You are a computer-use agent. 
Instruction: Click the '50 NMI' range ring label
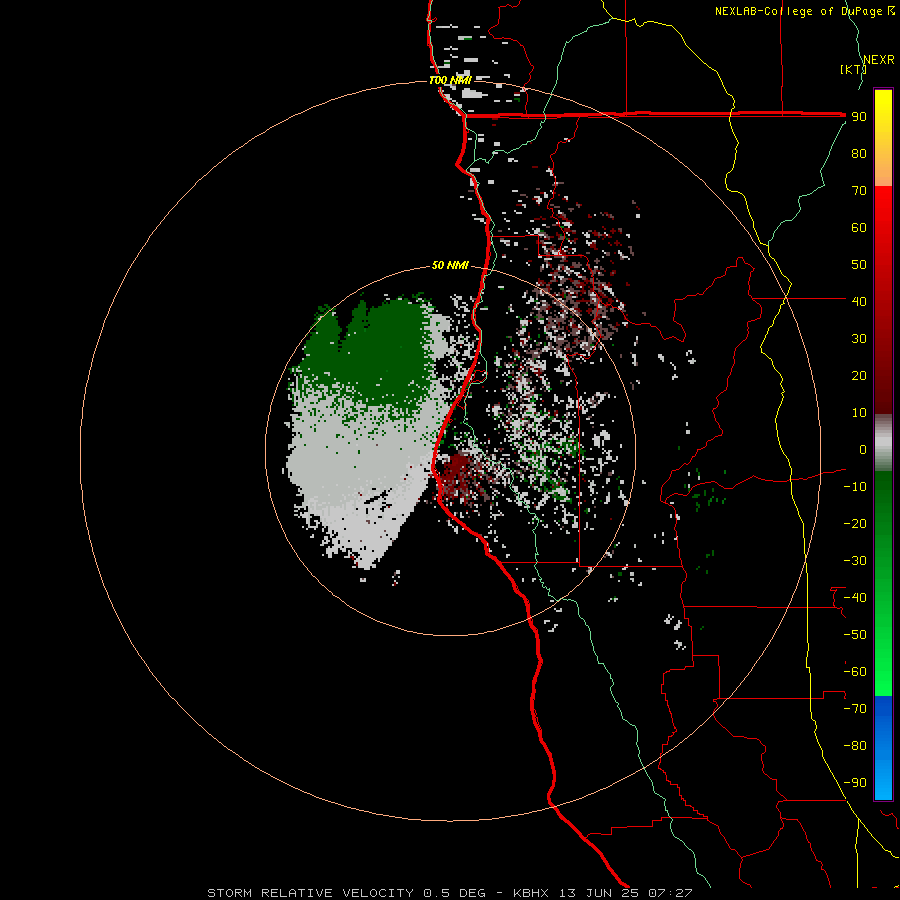[450, 265]
